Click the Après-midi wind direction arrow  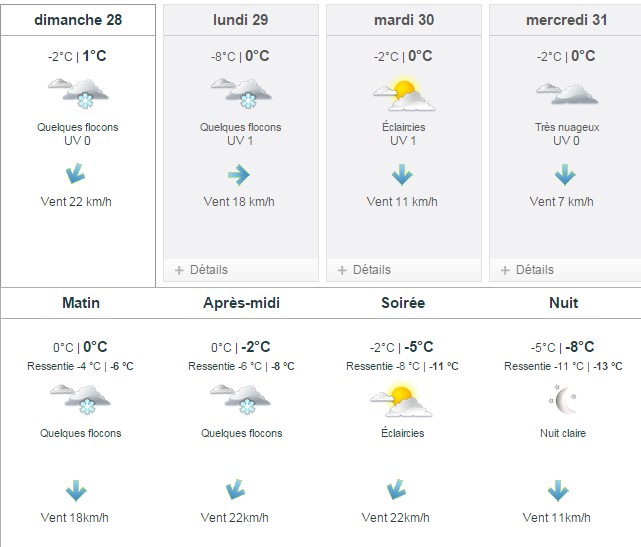(x=235, y=489)
